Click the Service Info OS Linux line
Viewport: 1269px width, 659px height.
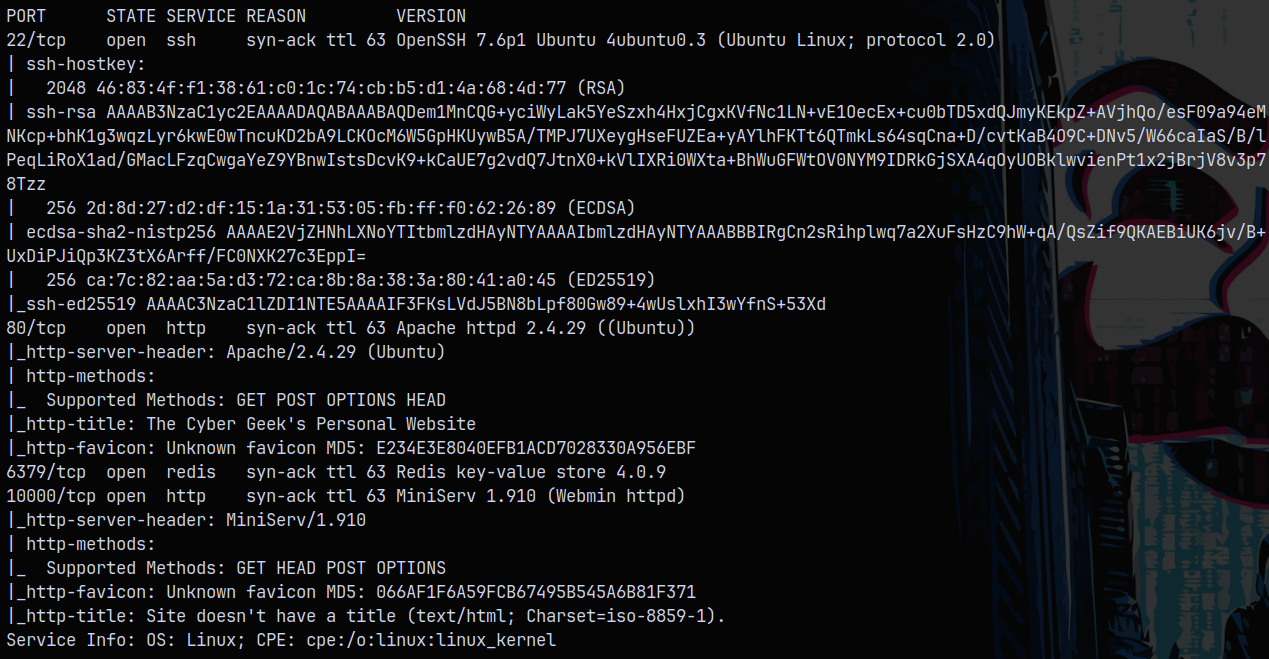[x=281, y=640]
